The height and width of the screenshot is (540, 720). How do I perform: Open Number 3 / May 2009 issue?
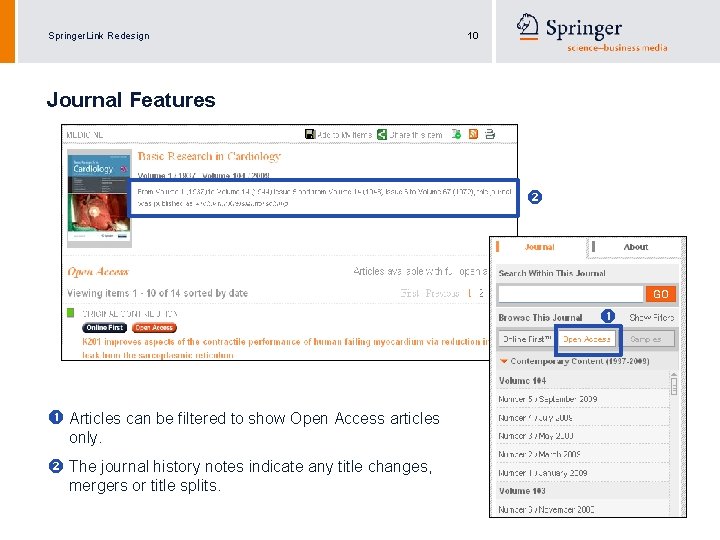pos(536,436)
